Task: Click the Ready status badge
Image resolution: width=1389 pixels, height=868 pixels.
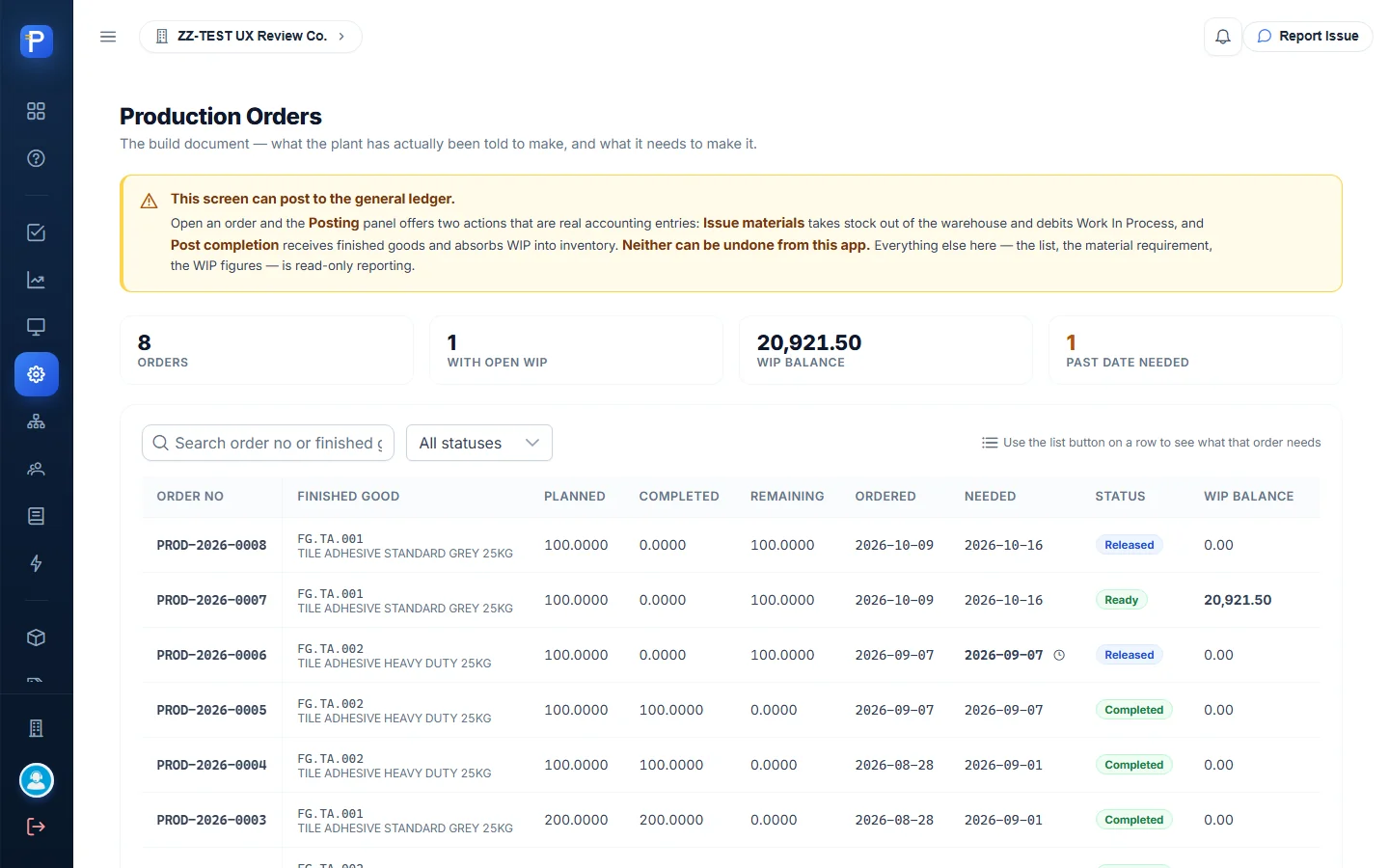Action: [1121, 600]
